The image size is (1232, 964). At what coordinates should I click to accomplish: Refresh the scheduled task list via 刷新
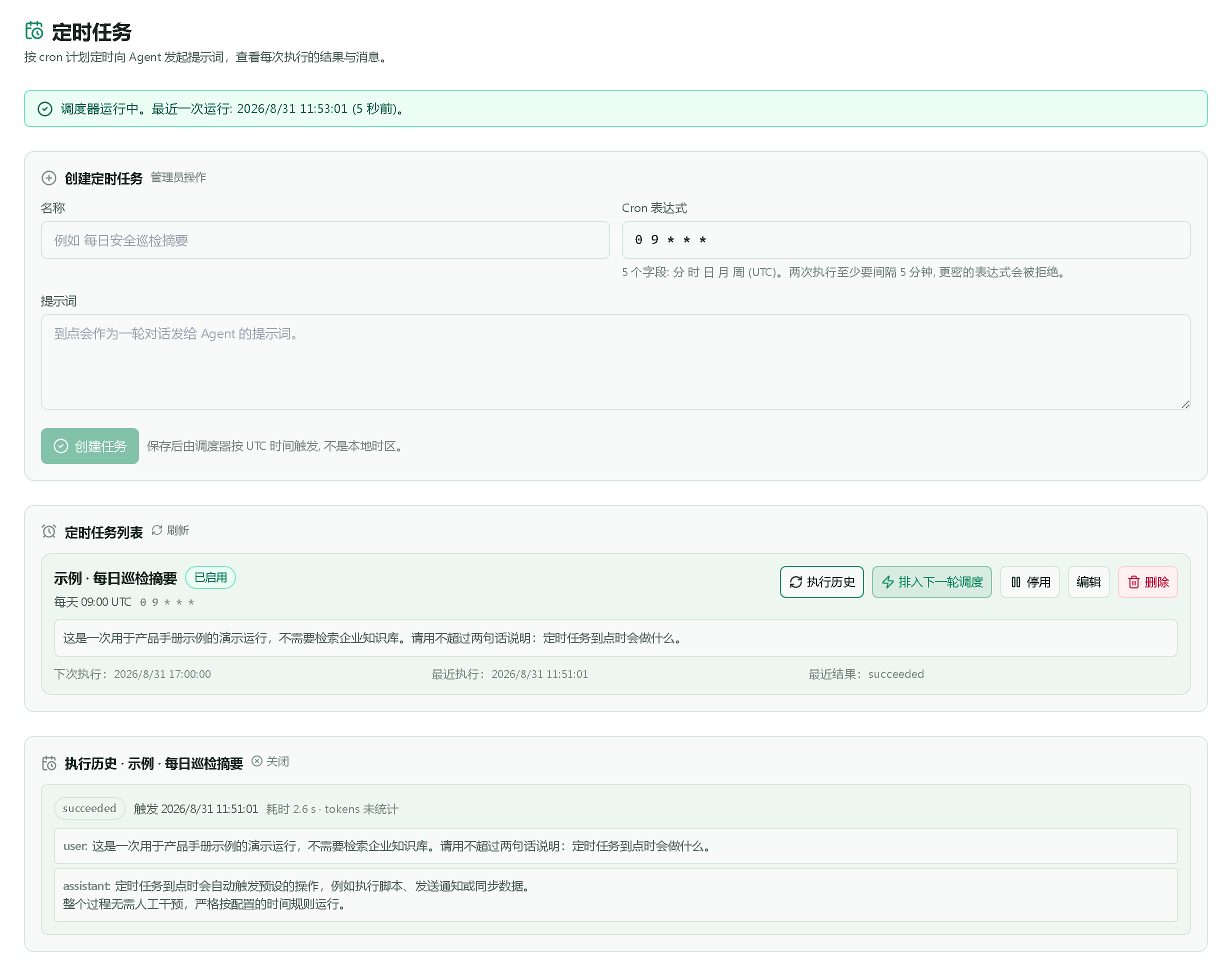click(170, 530)
